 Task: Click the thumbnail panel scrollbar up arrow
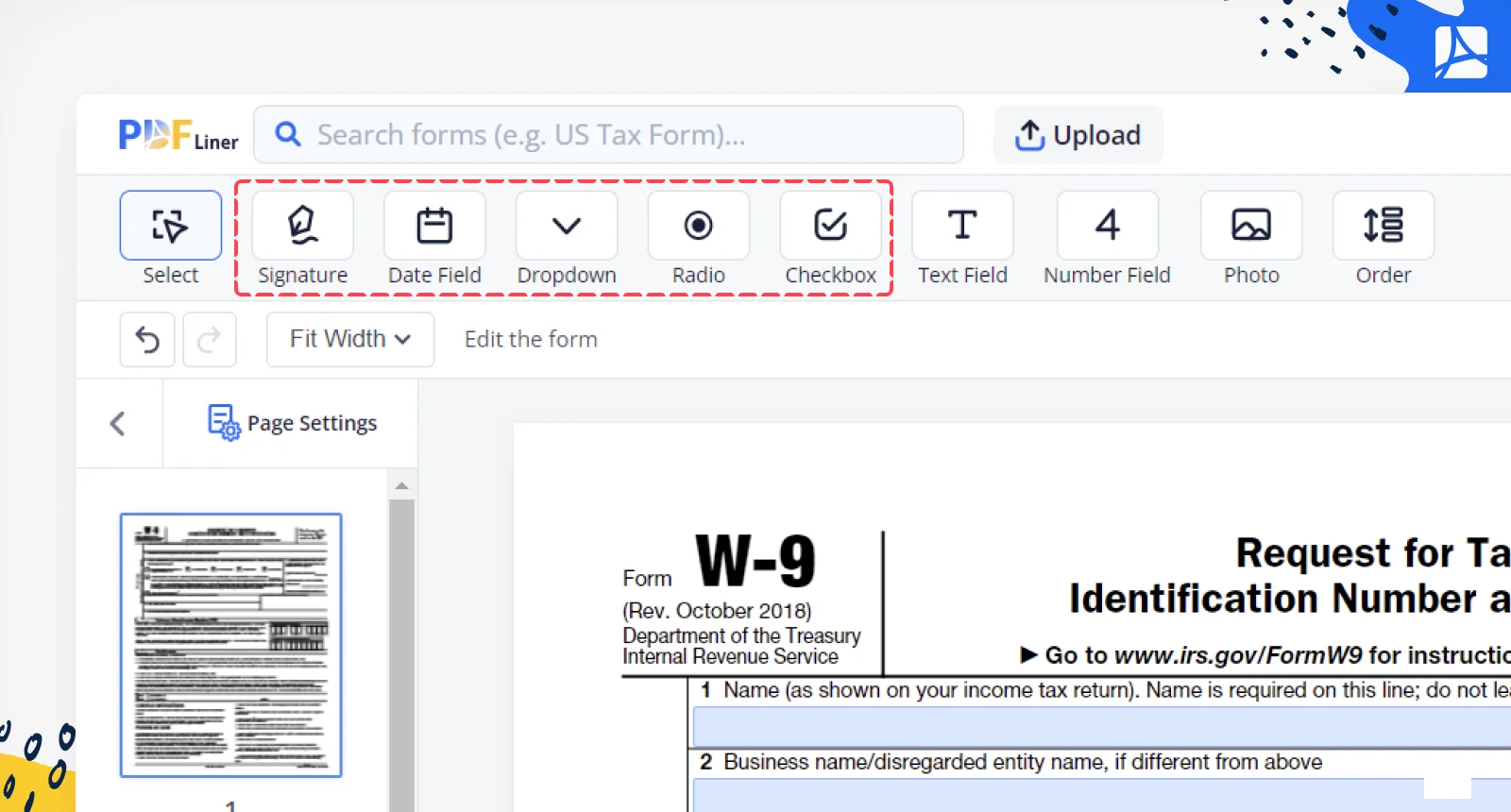401,485
